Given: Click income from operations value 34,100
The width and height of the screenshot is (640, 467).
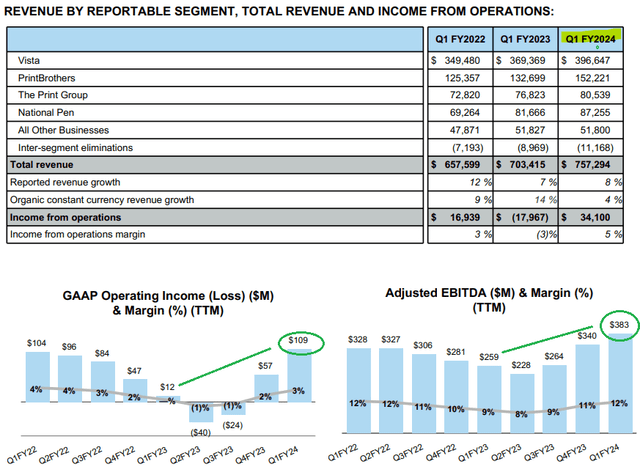Looking at the screenshot, I should coord(595,217).
